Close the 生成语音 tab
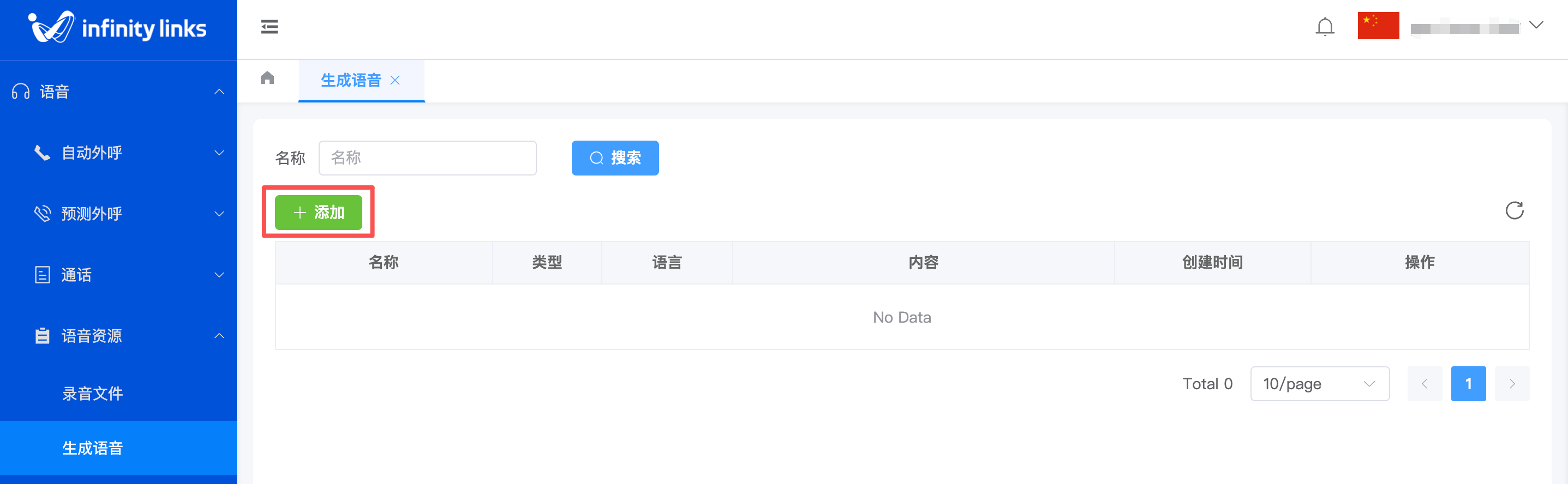This screenshot has height=484, width=1568. (395, 80)
